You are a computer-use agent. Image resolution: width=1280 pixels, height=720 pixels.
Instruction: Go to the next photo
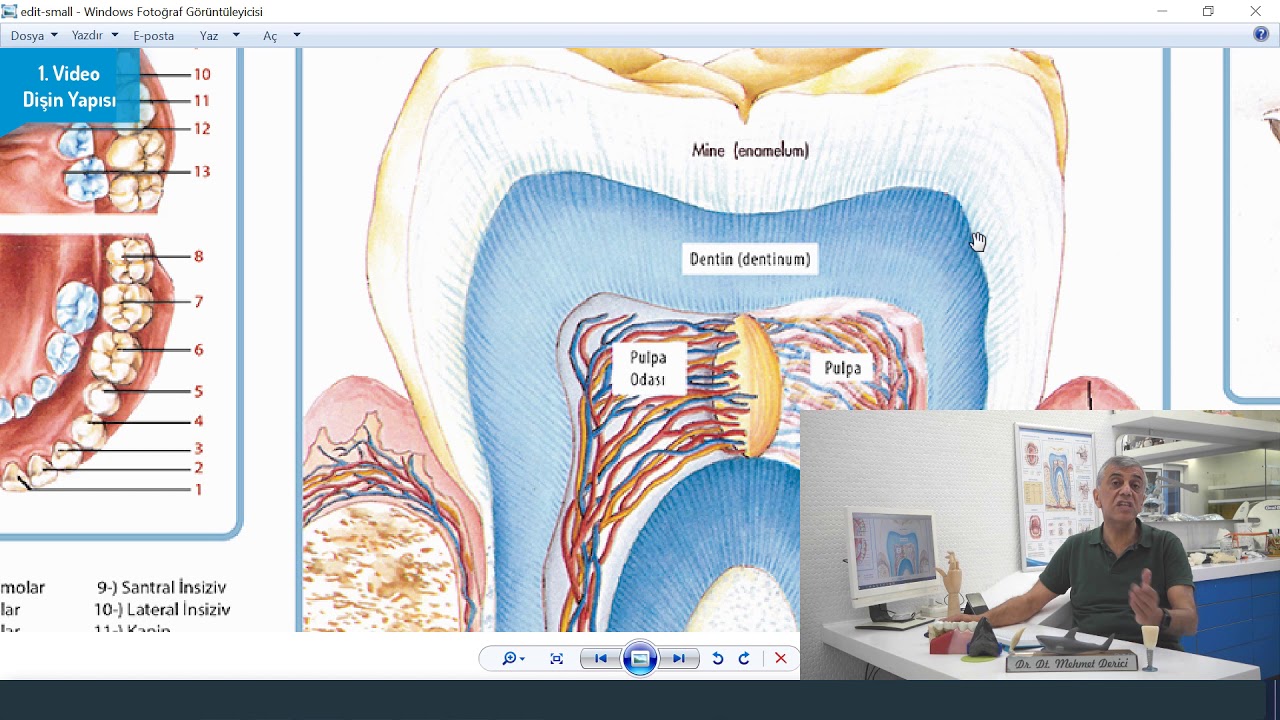[x=679, y=658]
